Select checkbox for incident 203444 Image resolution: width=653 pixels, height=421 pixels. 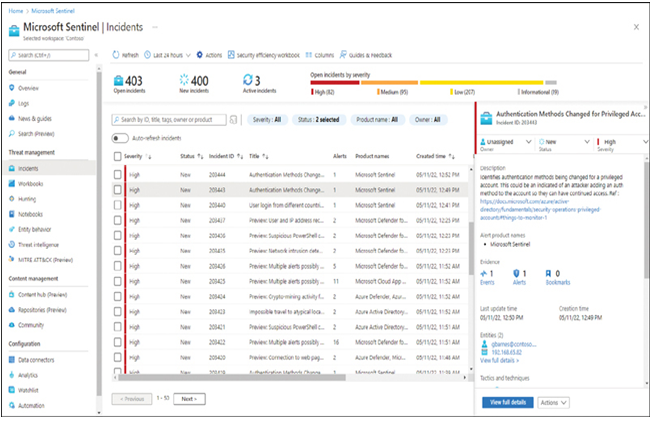tap(117, 175)
